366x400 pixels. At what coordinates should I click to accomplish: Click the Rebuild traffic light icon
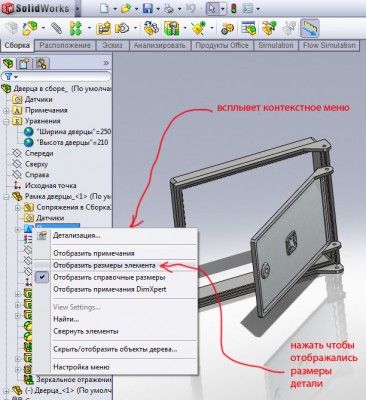pos(234,8)
